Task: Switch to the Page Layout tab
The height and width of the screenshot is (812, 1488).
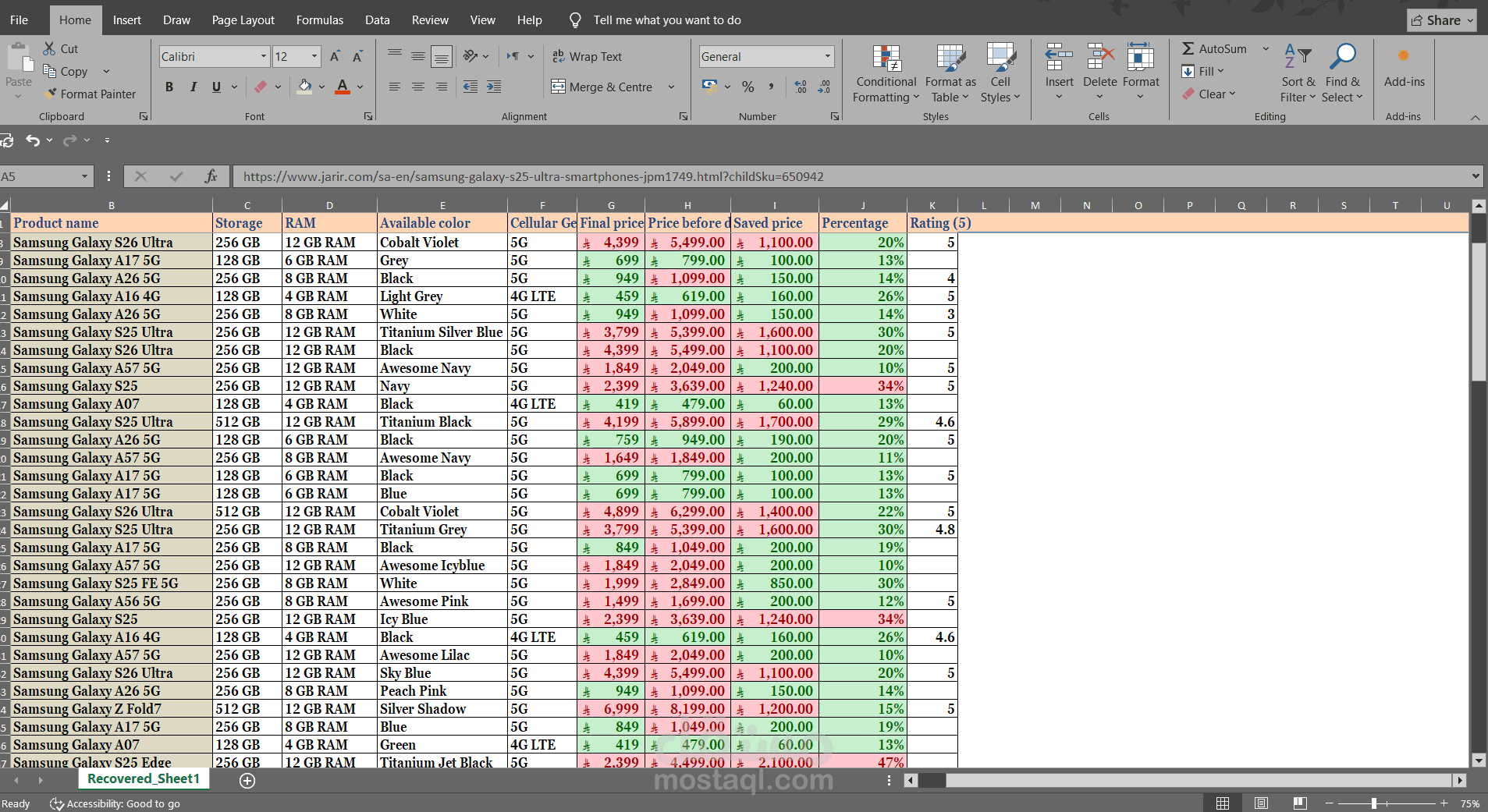Action: pos(243,20)
